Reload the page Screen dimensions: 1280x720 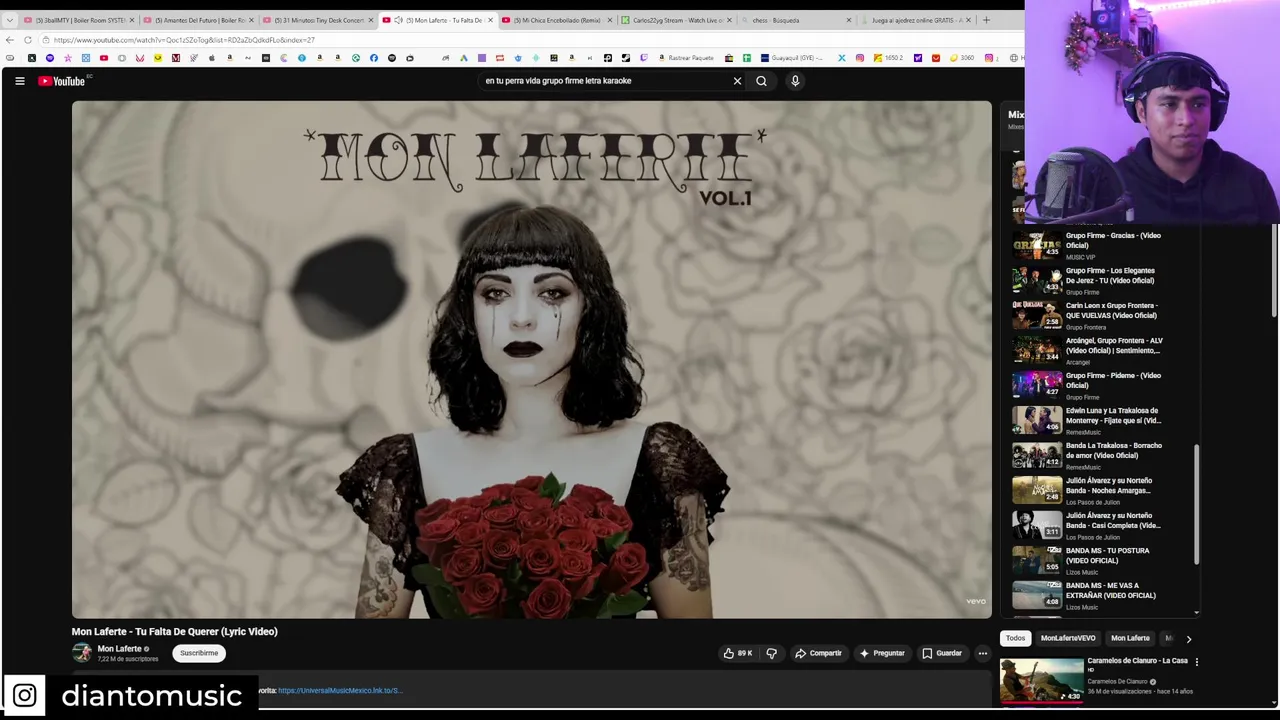[x=28, y=40]
